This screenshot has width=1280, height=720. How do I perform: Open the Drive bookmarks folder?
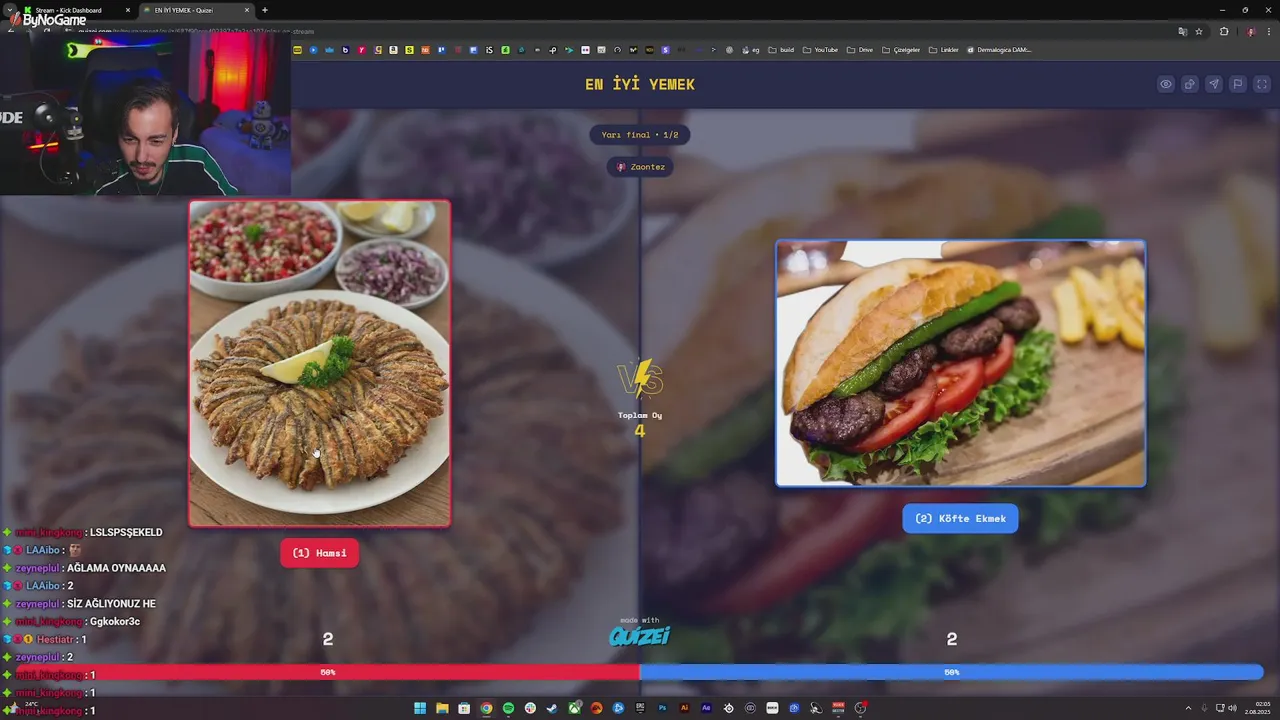coord(860,50)
